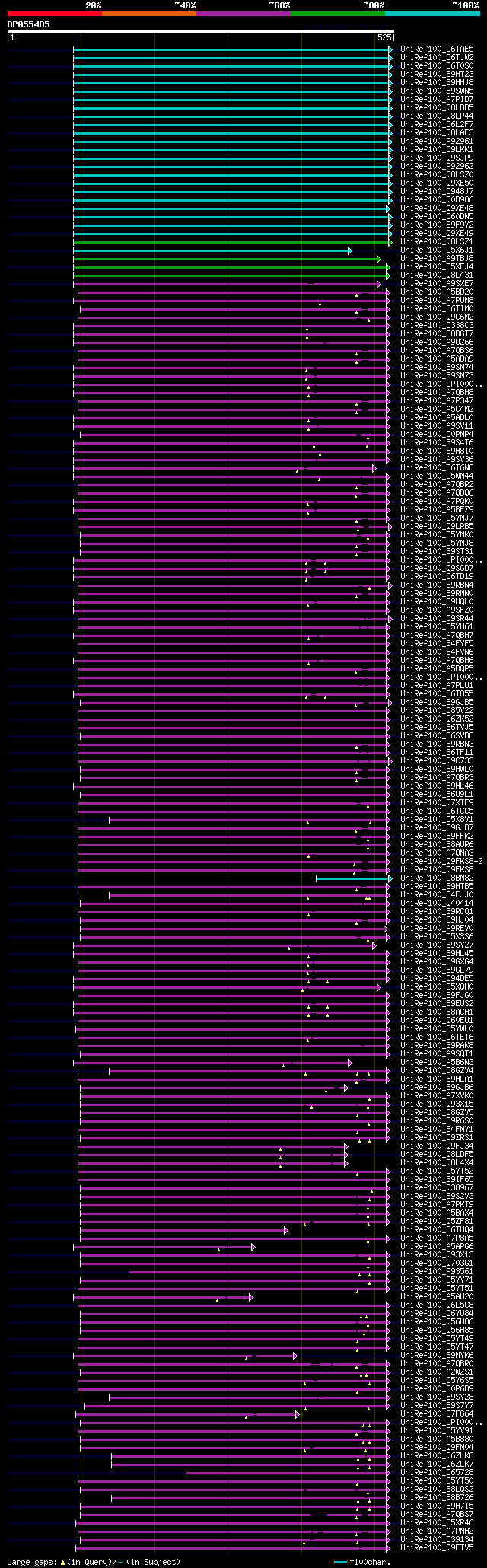This screenshot has width=487, height=1568.
Task: Select the label UniRef100_Q60EU1
Action: [437, 1020]
